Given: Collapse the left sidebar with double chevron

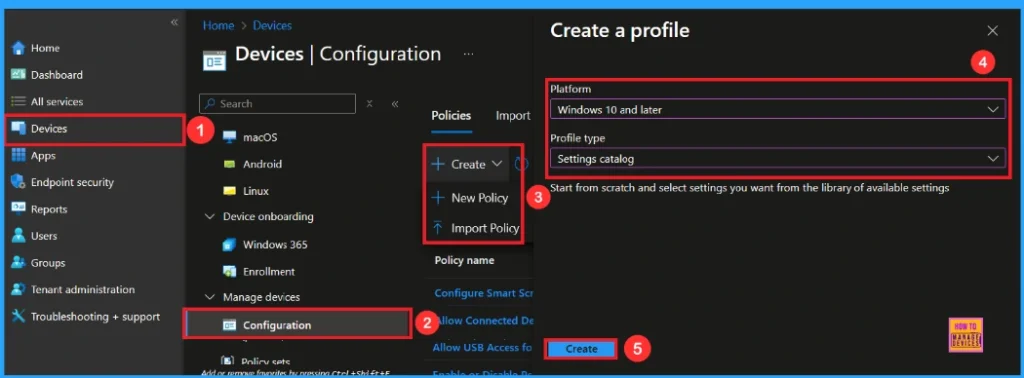Looking at the screenshot, I should click(174, 22).
